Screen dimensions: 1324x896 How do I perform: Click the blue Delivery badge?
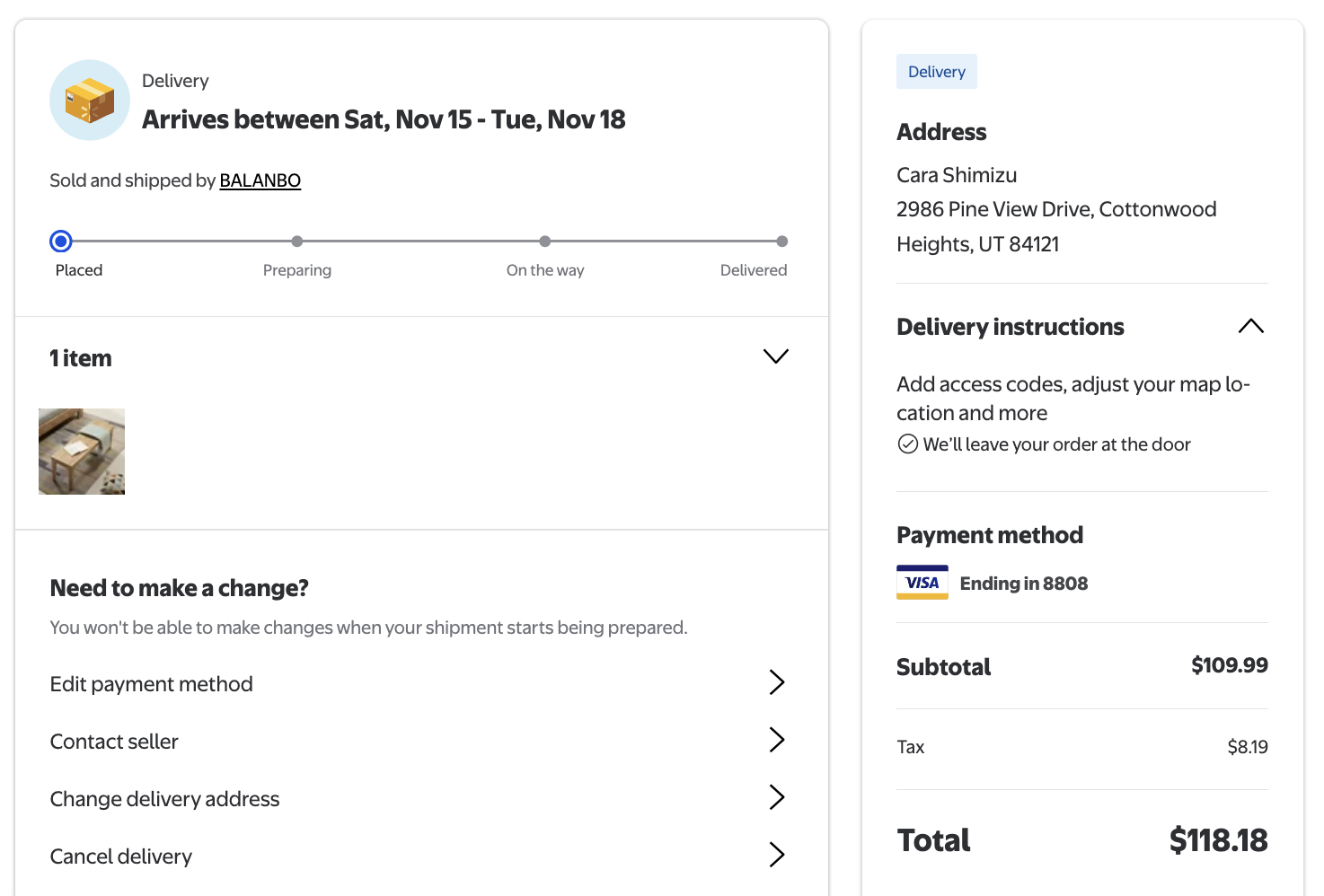point(936,72)
